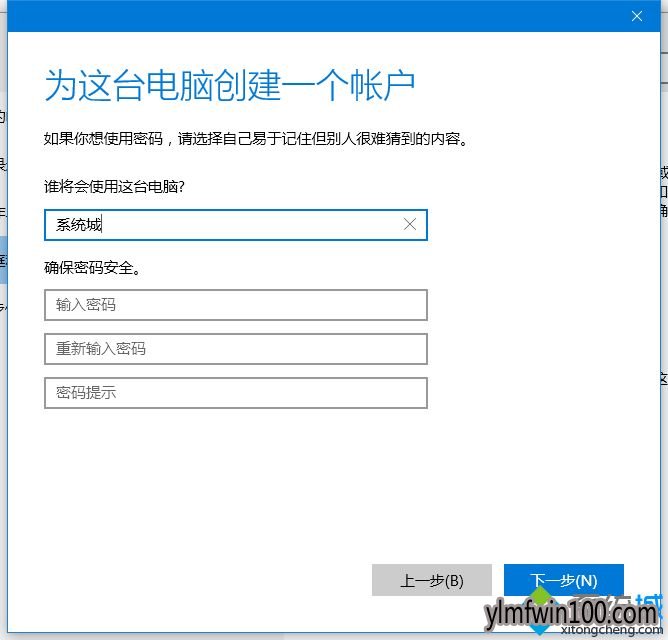Click the password advice sentence 如果你想使用密码
668x640 pixels.
click(256, 138)
